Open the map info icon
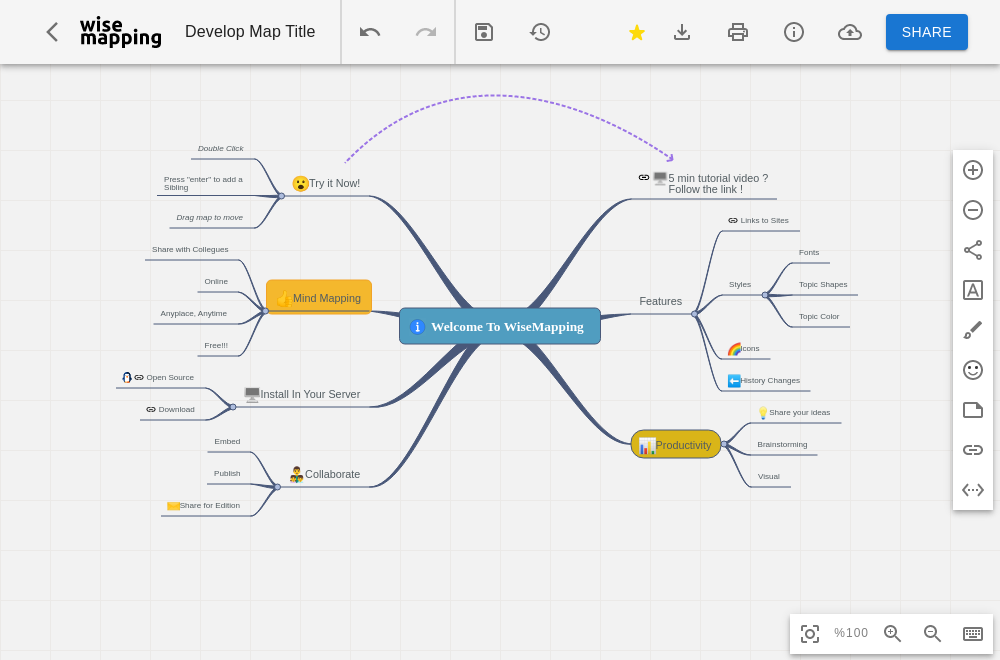 click(794, 32)
